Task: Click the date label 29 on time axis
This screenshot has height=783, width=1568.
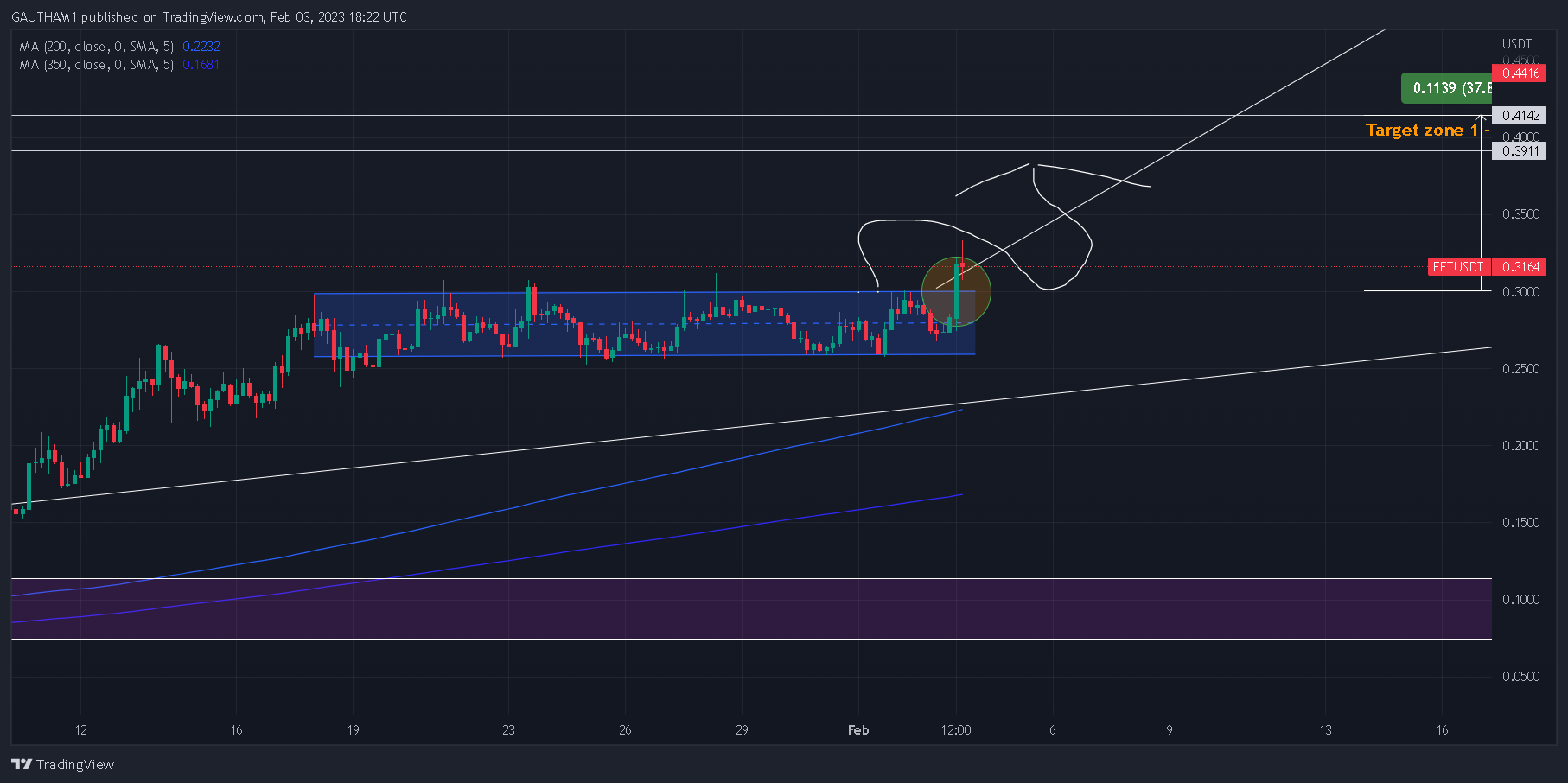Action: (742, 730)
